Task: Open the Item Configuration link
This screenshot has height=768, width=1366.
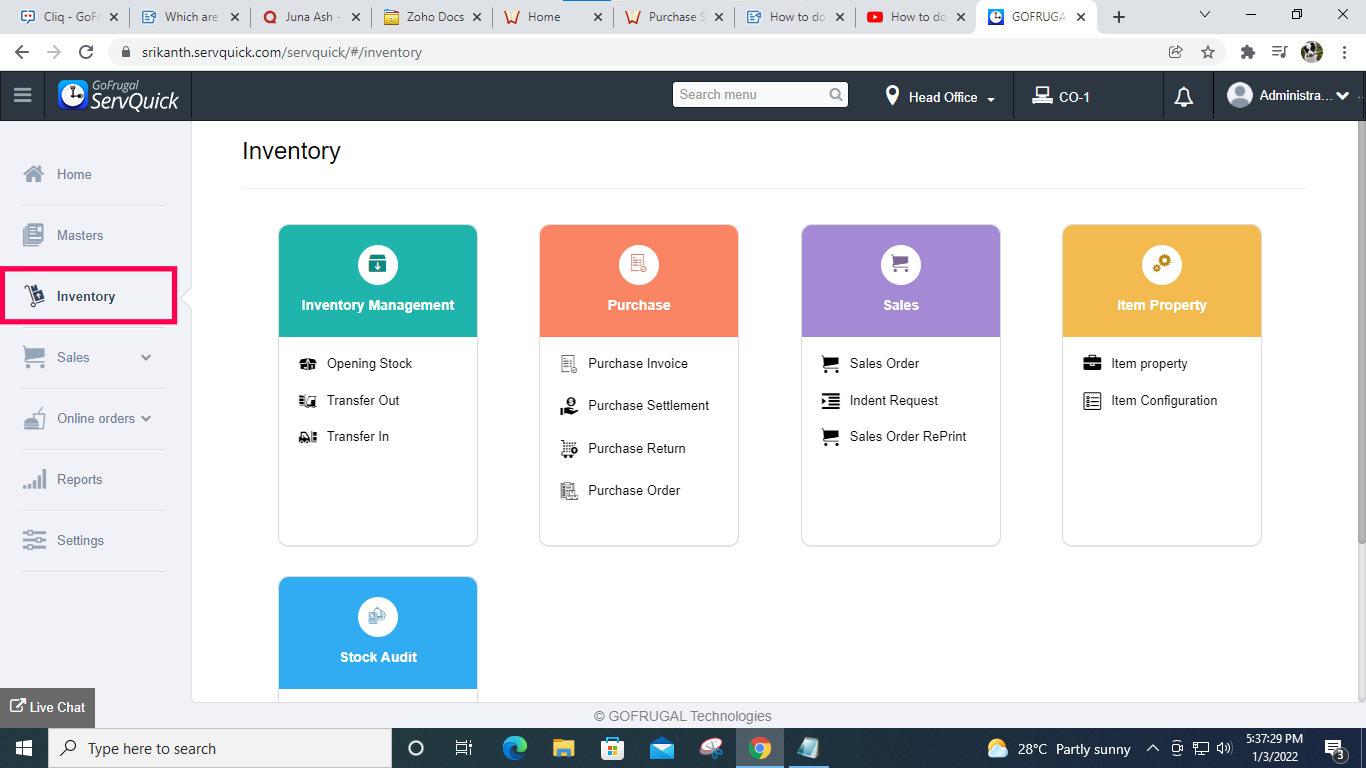Action: [x=1164, y=401]
